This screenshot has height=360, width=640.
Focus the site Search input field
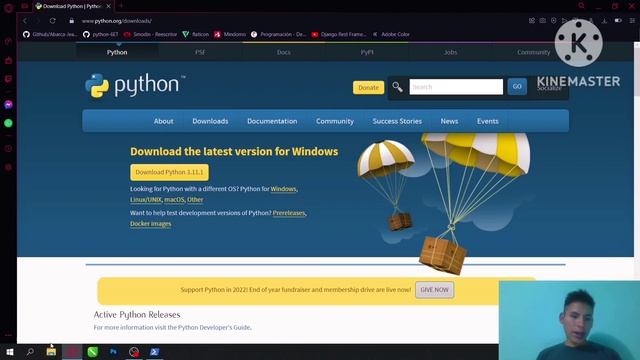456,87
